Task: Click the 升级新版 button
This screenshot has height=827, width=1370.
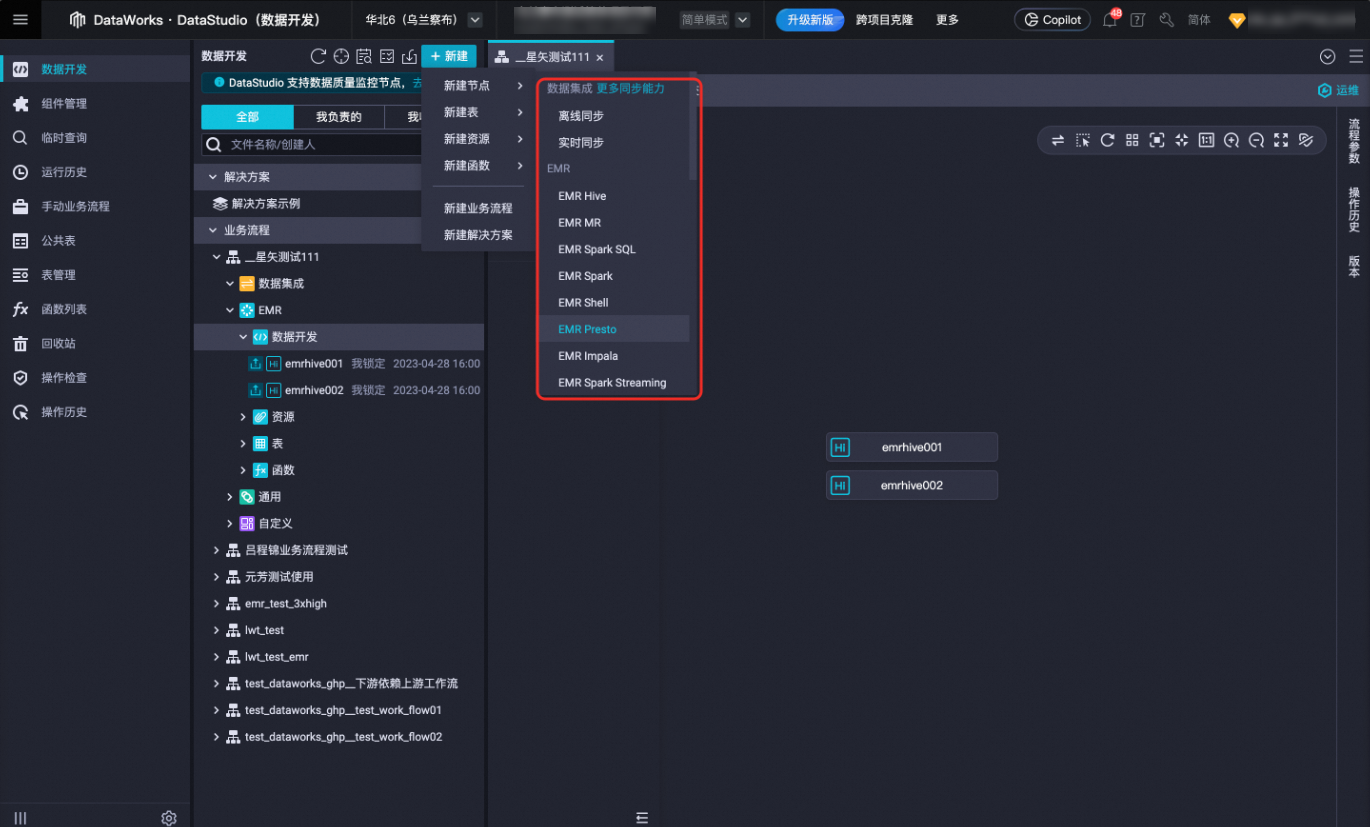Action: click(x=810, y=20)
